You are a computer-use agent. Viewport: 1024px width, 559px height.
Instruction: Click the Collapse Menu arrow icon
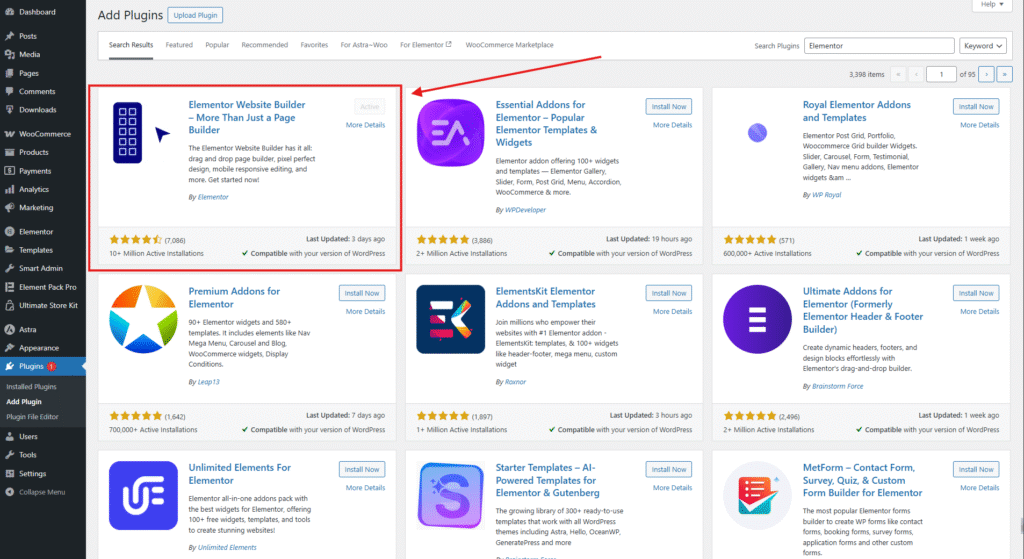pos(9,492)
